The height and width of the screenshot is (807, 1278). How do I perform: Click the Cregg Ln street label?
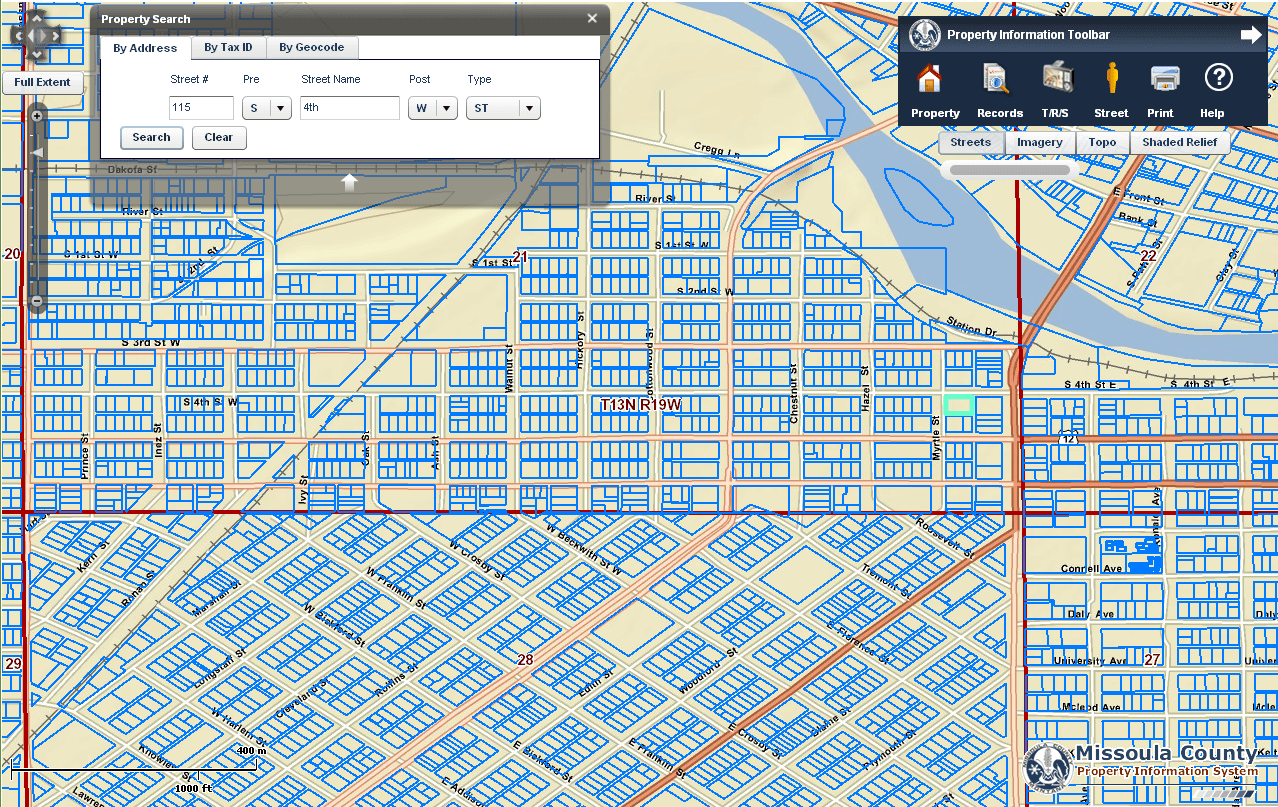717,150
